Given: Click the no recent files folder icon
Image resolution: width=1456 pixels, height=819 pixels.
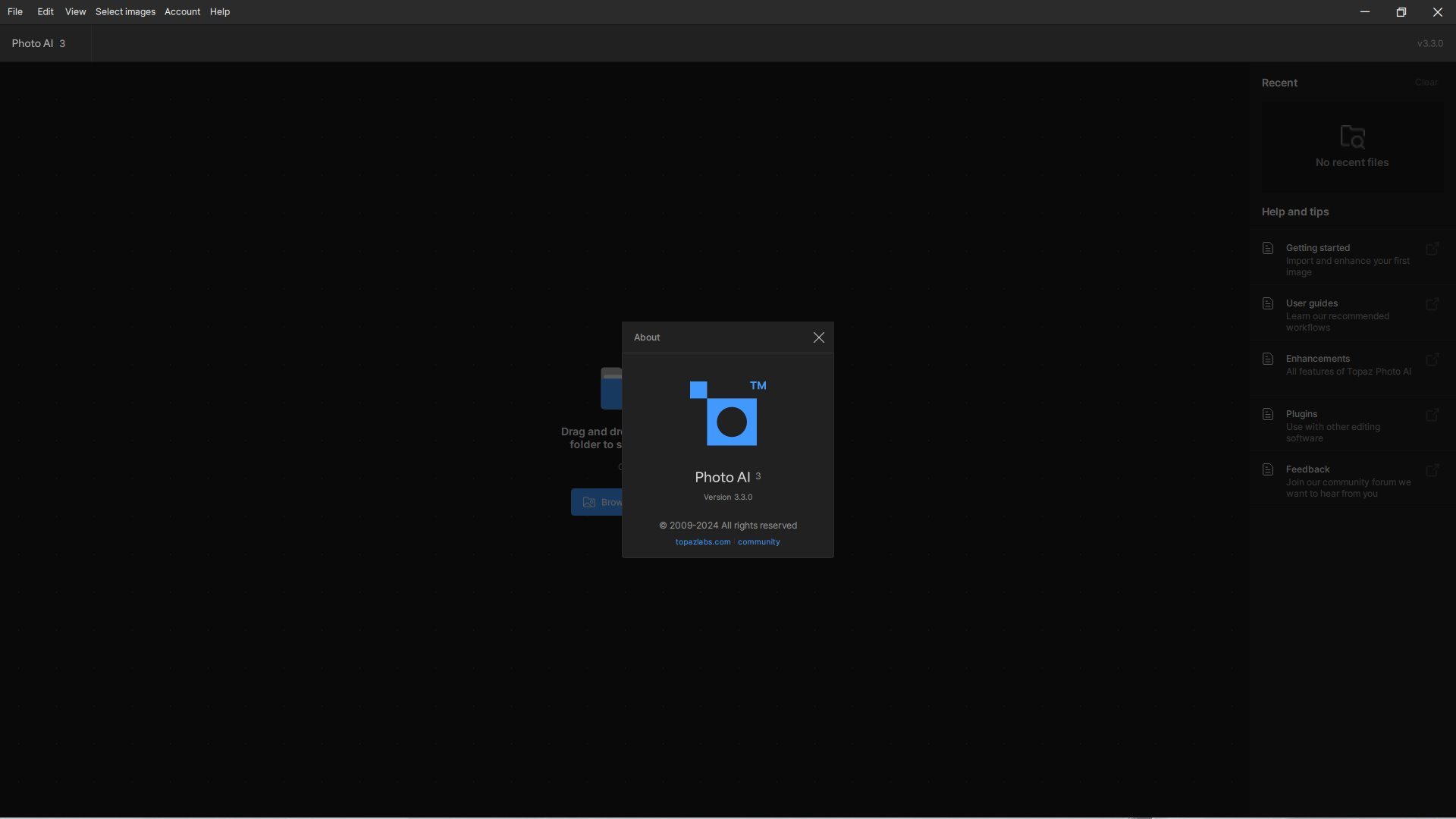Looking at the screenshot, I should click(x=1352, y=136).
